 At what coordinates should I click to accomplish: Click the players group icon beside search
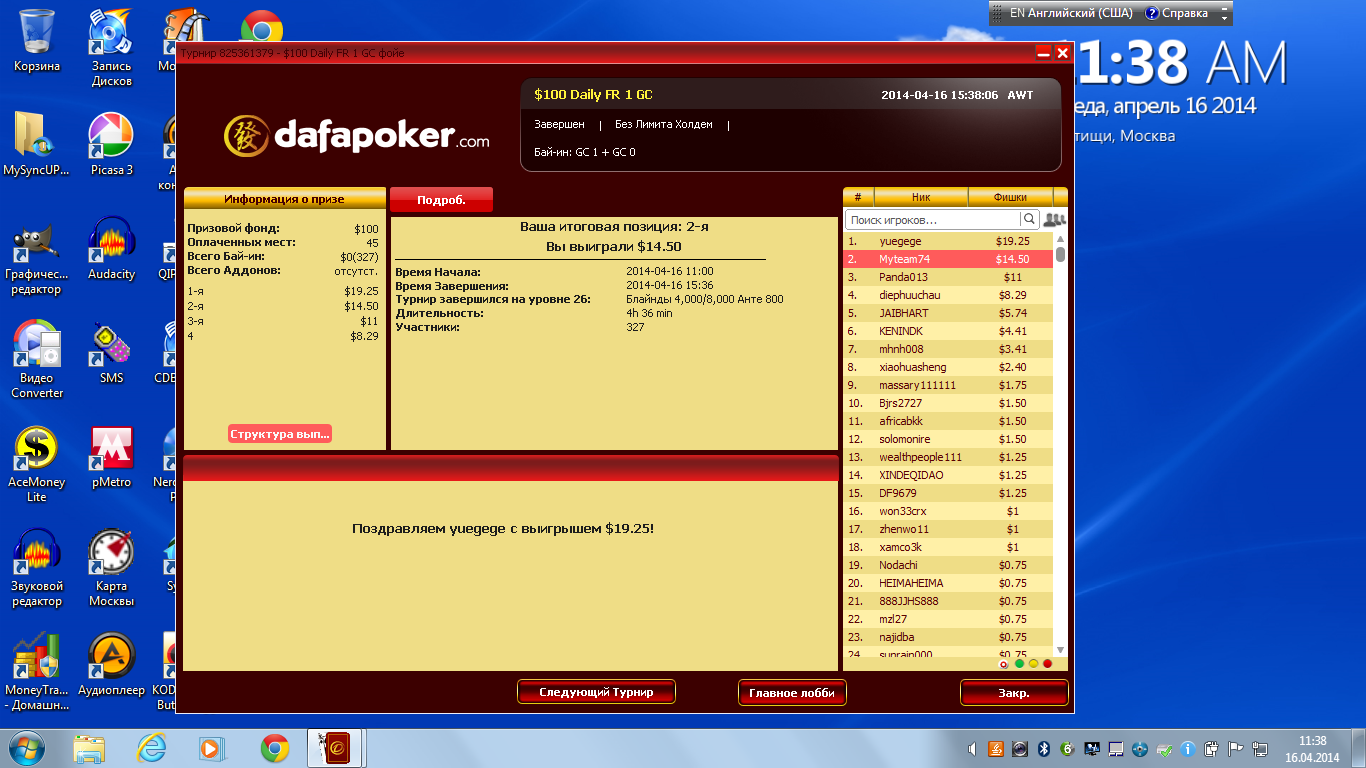coord(1054,219)
